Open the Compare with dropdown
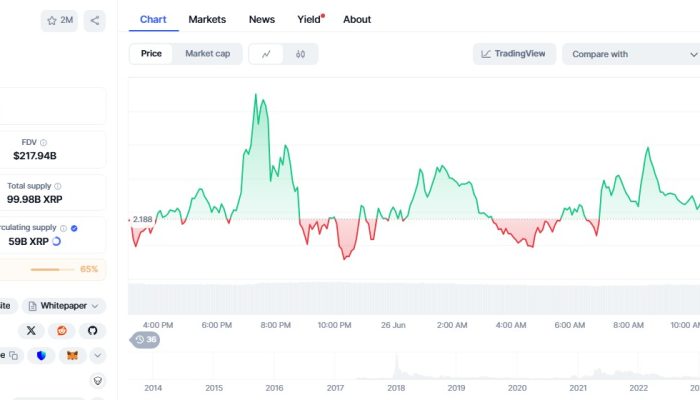Image resolution: width=700 pixels, height=400 pixels. [x=628, y=54]
